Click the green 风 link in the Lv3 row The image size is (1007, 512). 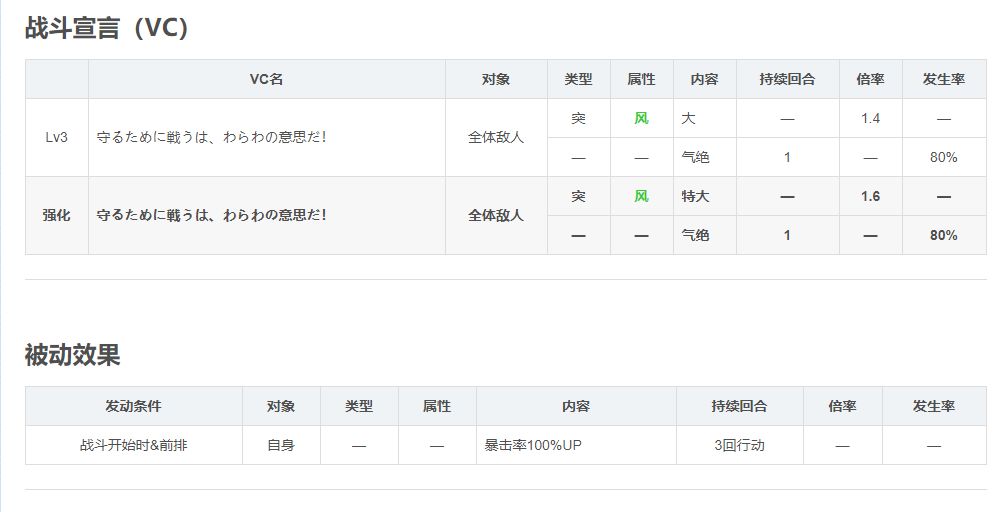coord(641,118)
